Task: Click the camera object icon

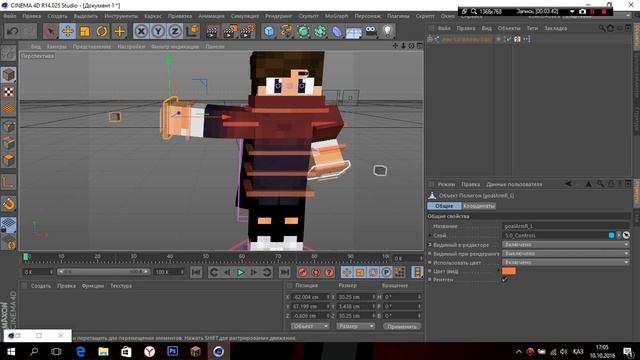Action: click(371, 31)
